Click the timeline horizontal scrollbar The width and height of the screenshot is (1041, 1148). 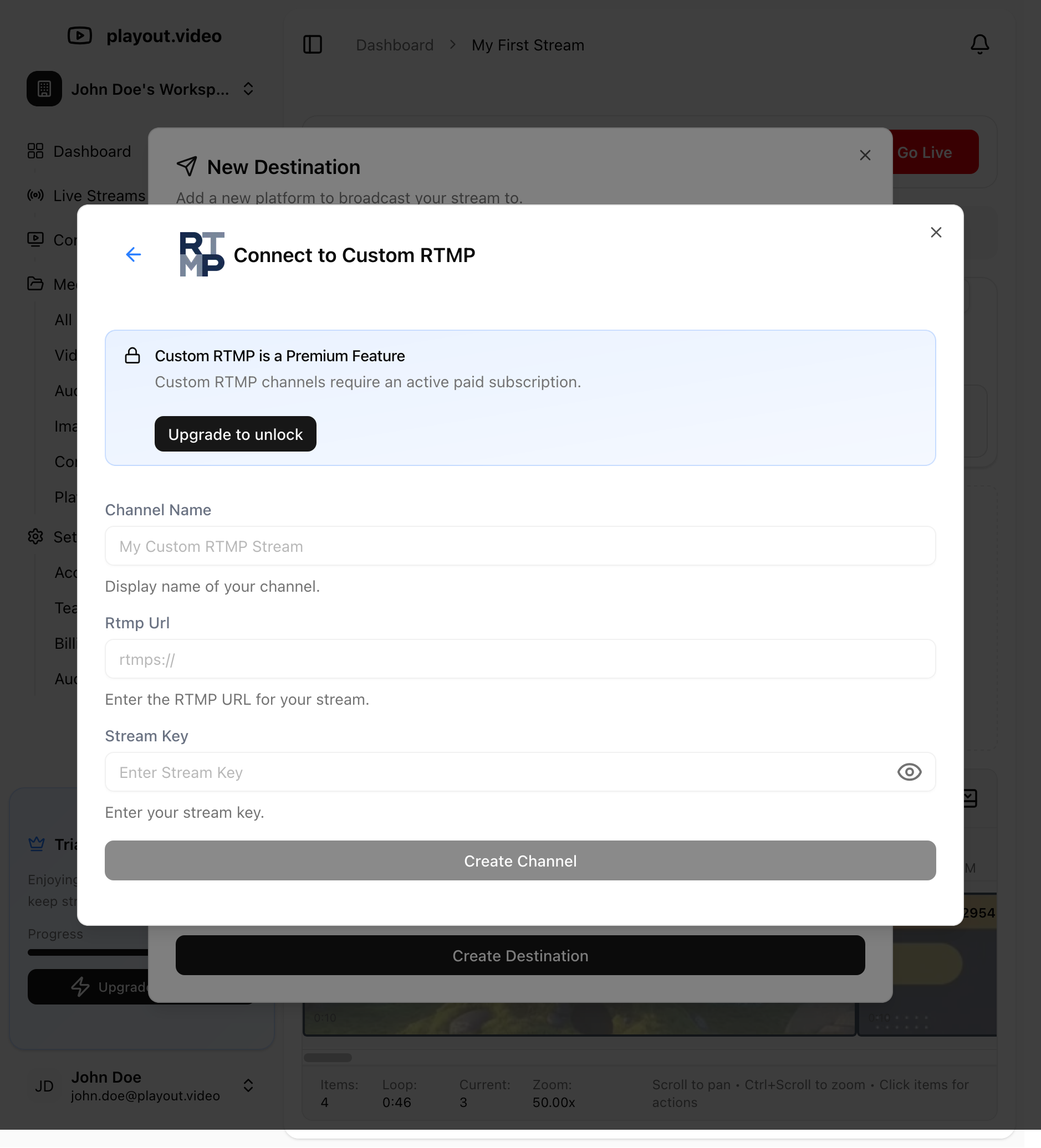[328, 1058]
